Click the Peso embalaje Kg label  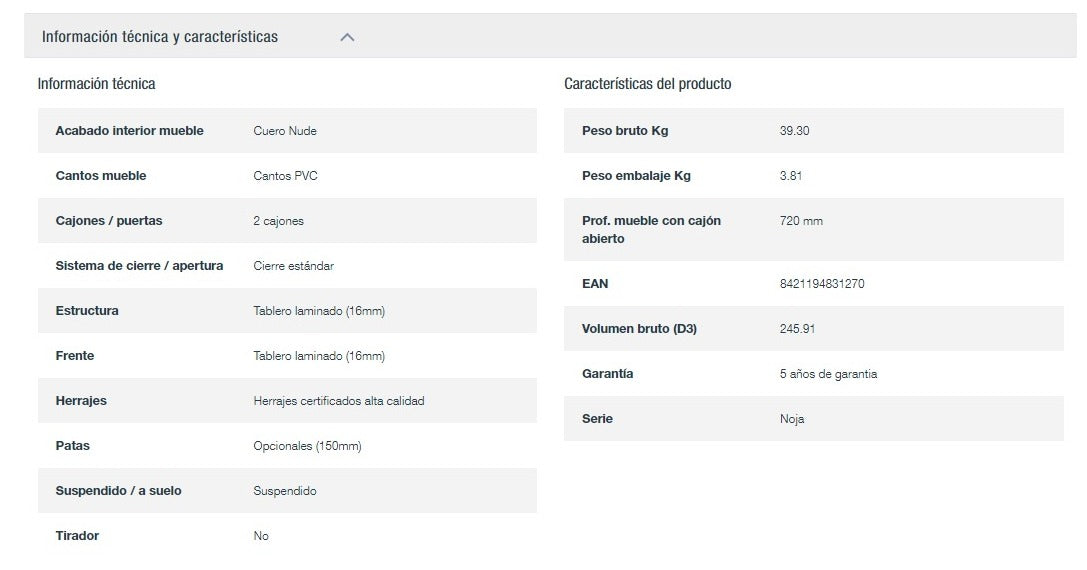coord(636,176)
